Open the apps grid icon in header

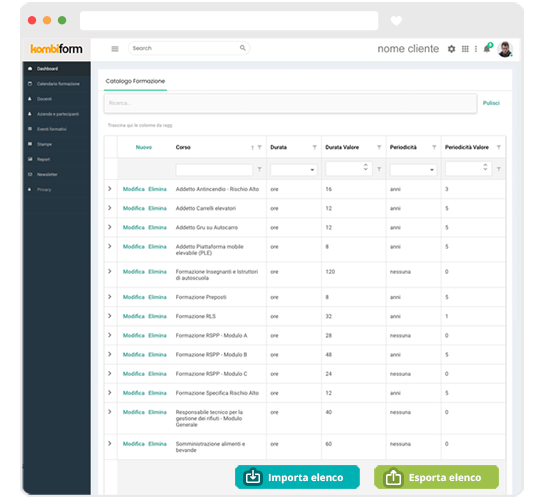465,49
